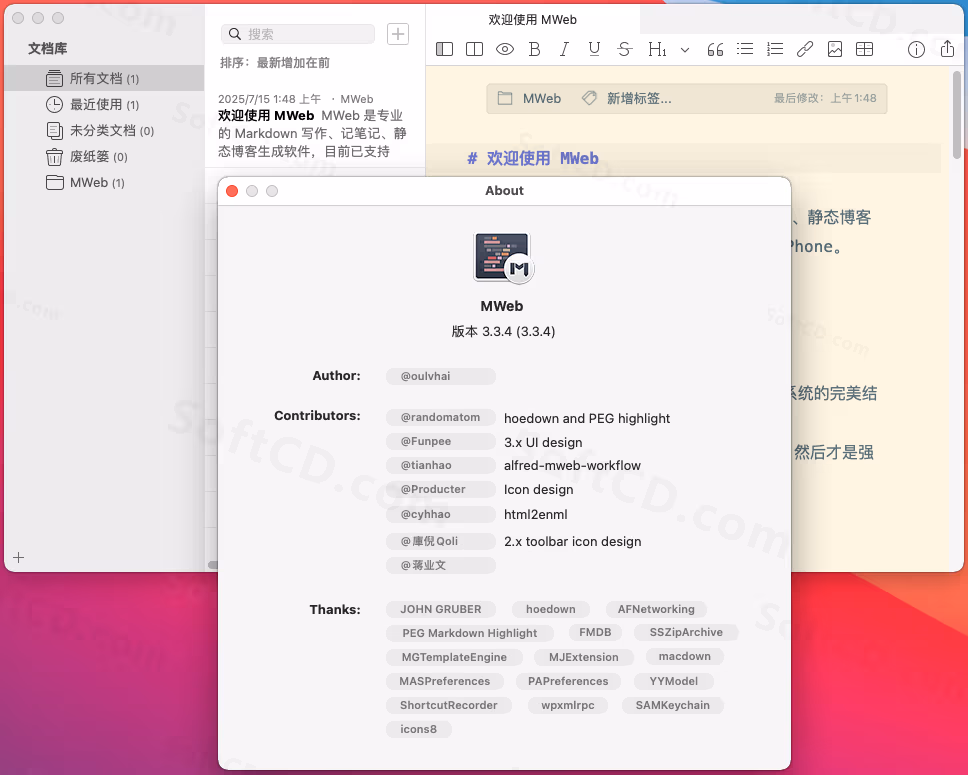The width and height of the screenshot is (968, 775).
Task: Click the wpxmlrpc thanks button
Action: (x=568, y=705)
